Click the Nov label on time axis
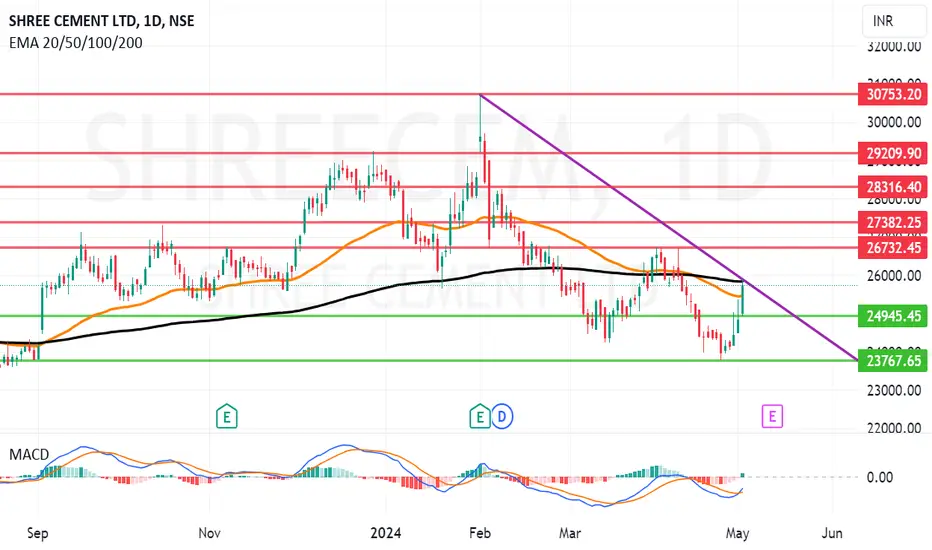The width and height of the screenshot is (932, 550). coord(209,533)
